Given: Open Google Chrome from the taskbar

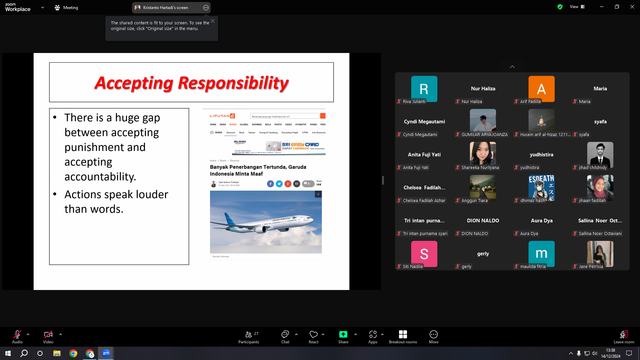Looking at the screenshot, I should click(x=73, y=353).
